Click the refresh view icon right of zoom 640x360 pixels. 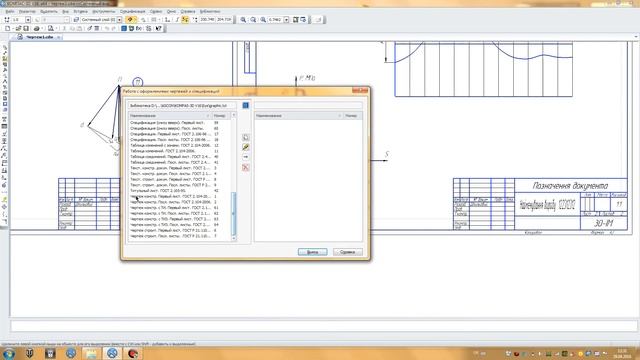(x=303, y=20)
